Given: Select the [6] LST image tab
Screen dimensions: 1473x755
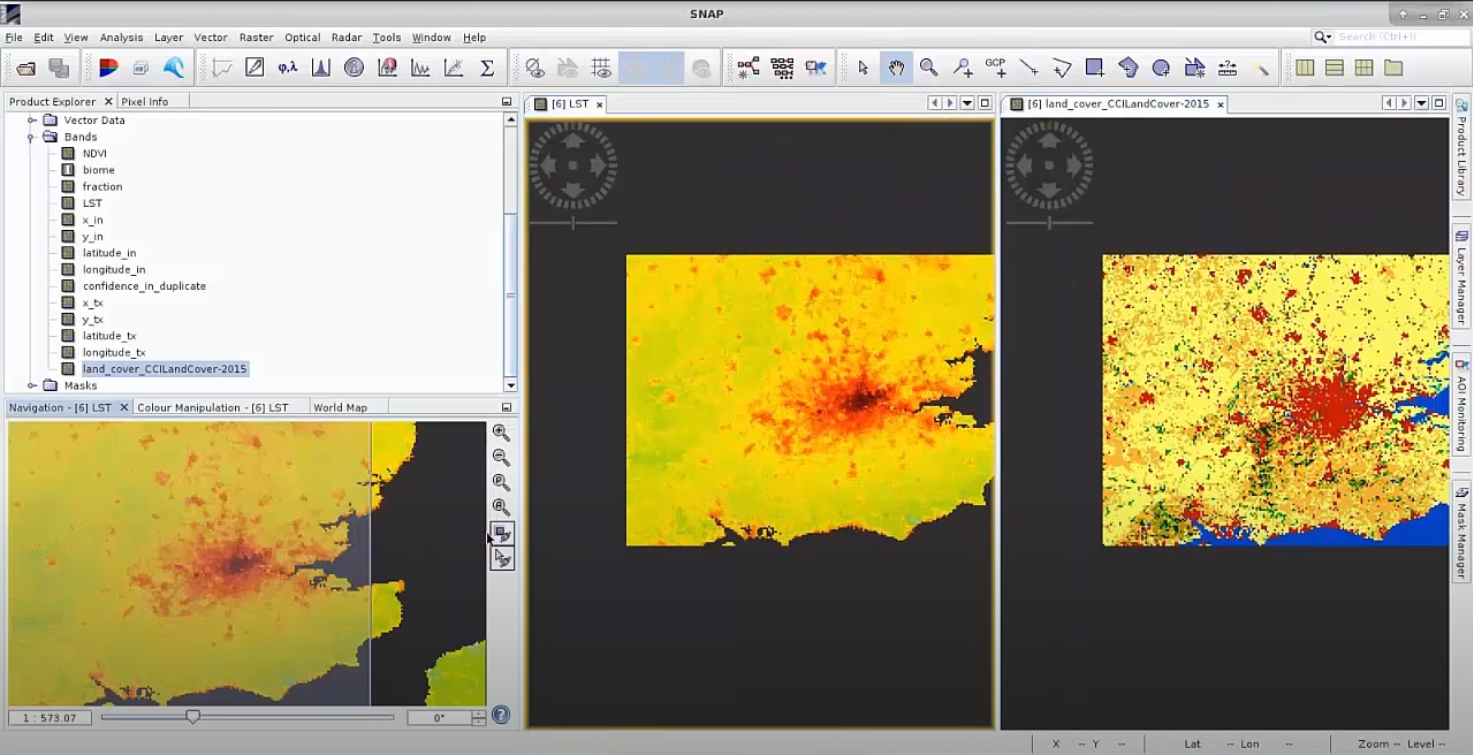Looking at the screenshot, I should coord(569,104).
